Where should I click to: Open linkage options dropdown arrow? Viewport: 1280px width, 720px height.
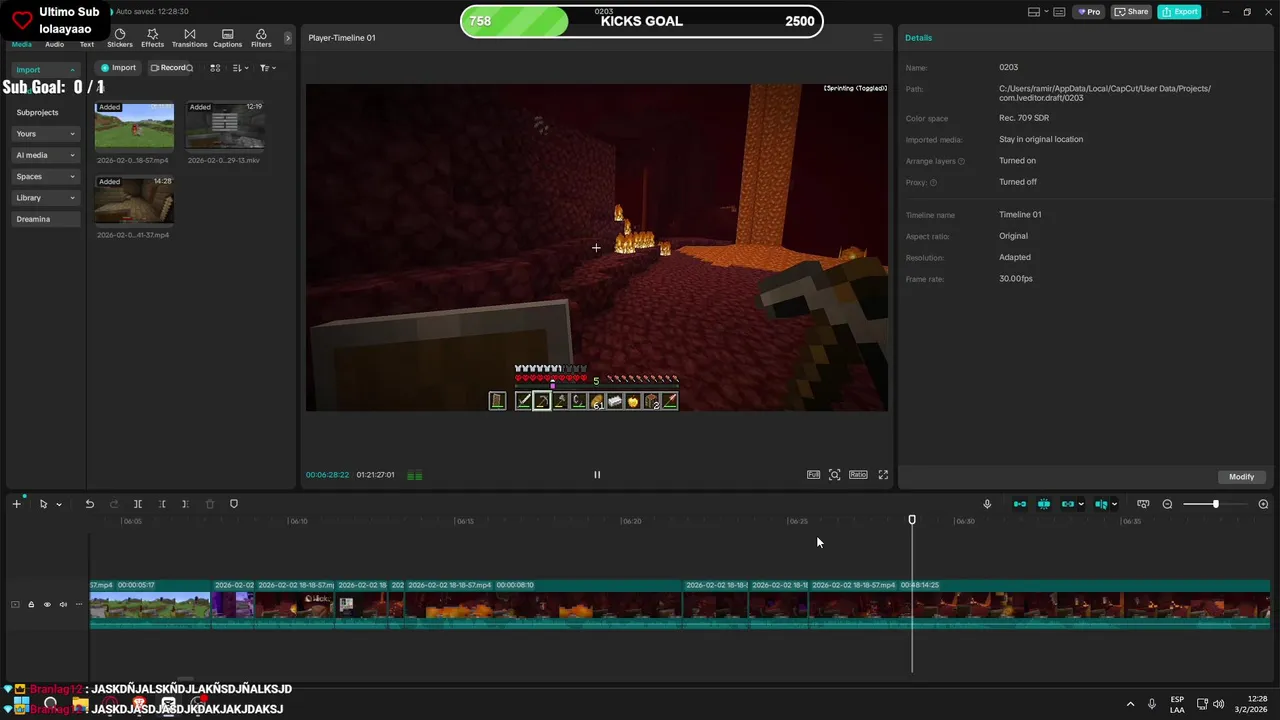(x=1081, y=505)
